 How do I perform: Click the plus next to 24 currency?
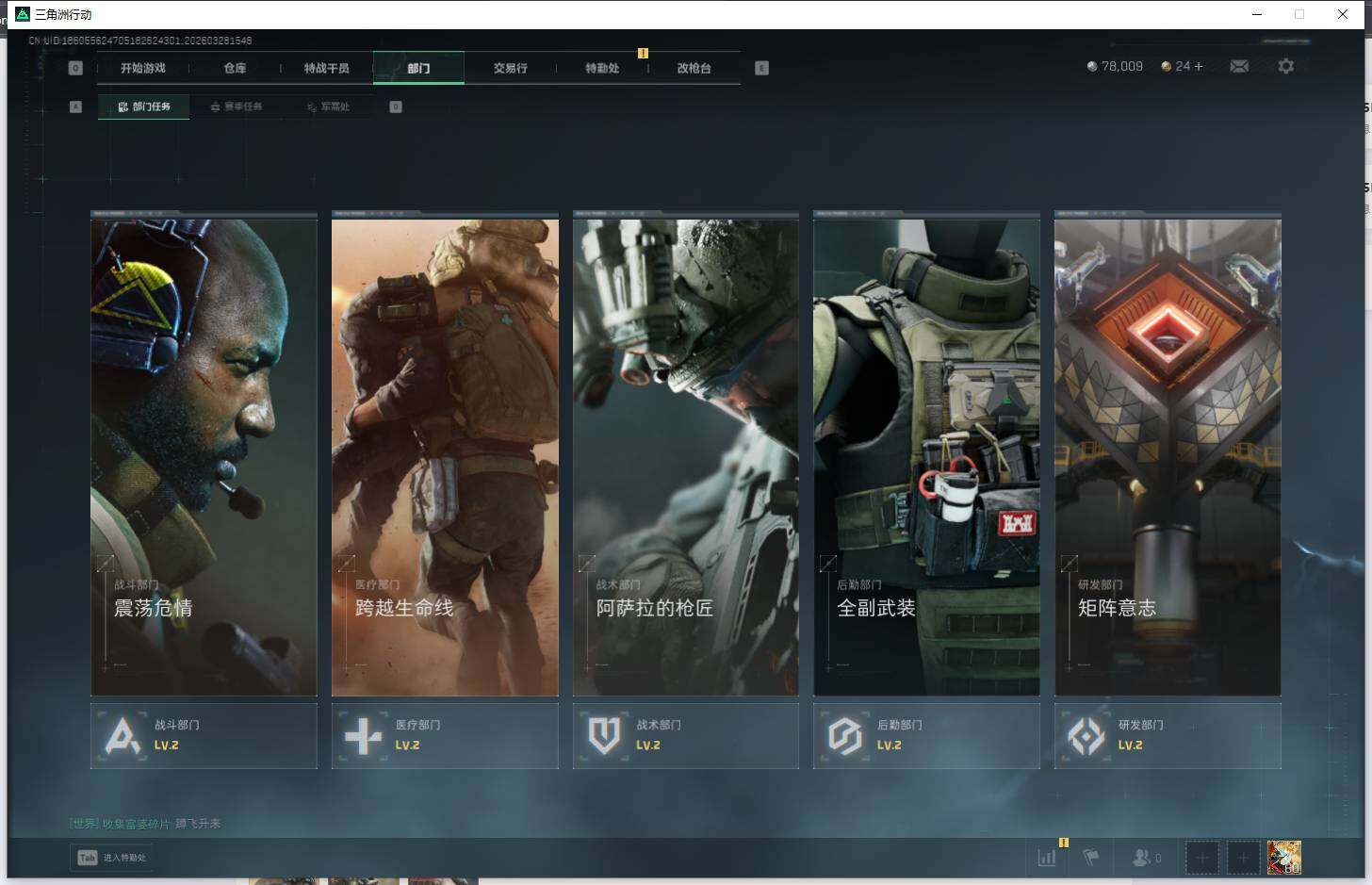[1199, 66]
